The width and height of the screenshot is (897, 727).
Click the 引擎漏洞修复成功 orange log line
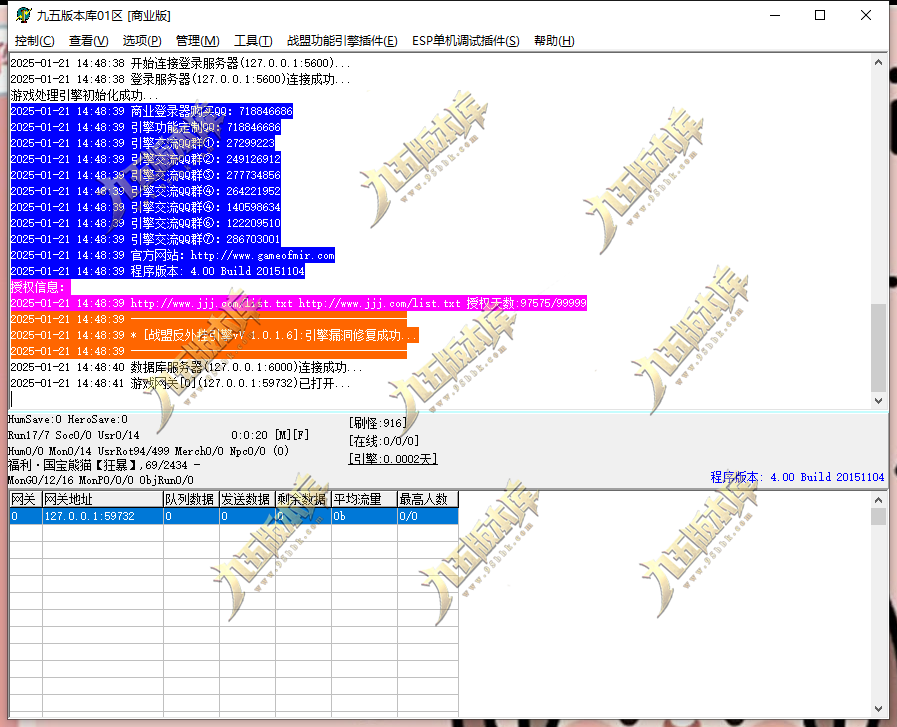215,335
